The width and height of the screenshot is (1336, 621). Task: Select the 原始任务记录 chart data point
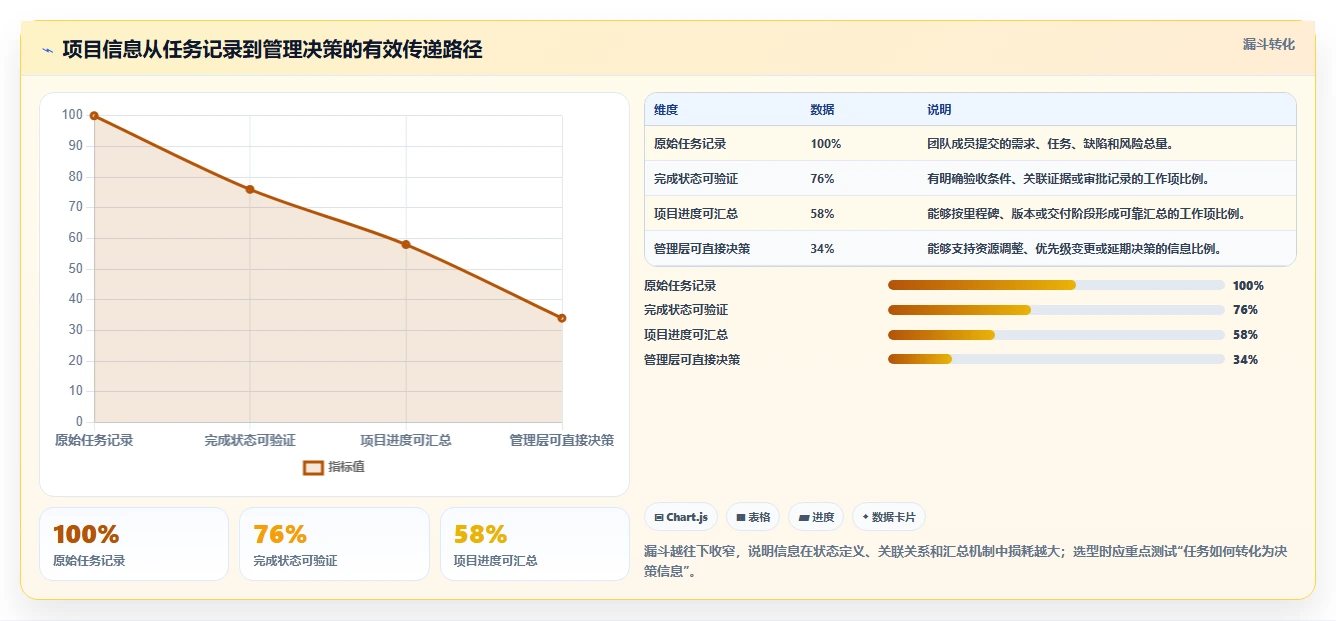pos(94,116)
